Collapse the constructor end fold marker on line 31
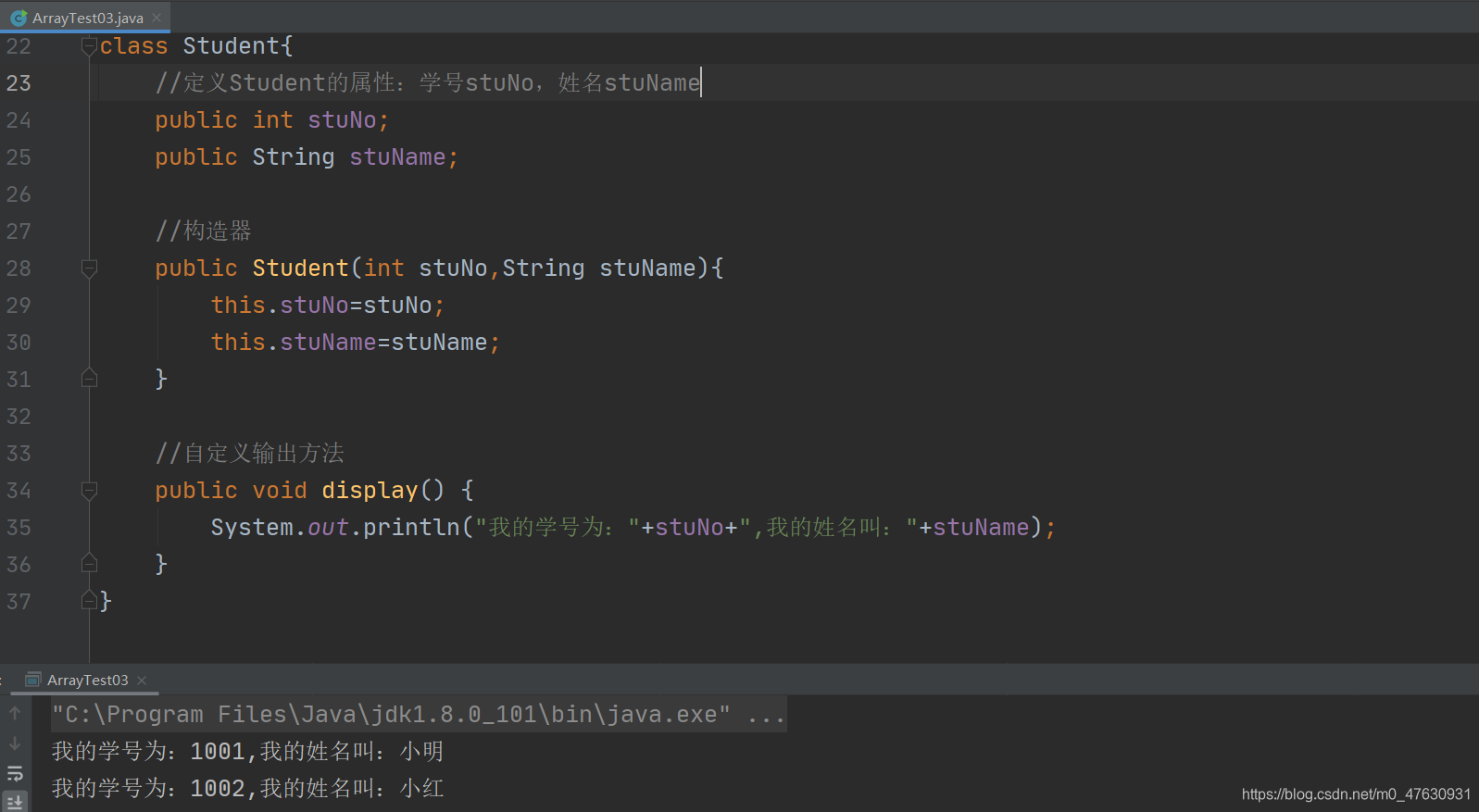The height and width of the screenshot is (812, 1479). pos(89,379)
